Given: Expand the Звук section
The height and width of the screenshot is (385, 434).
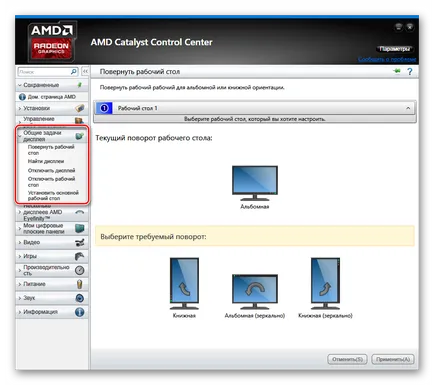Looking at the screenshot, I should [x=20, y=298].
